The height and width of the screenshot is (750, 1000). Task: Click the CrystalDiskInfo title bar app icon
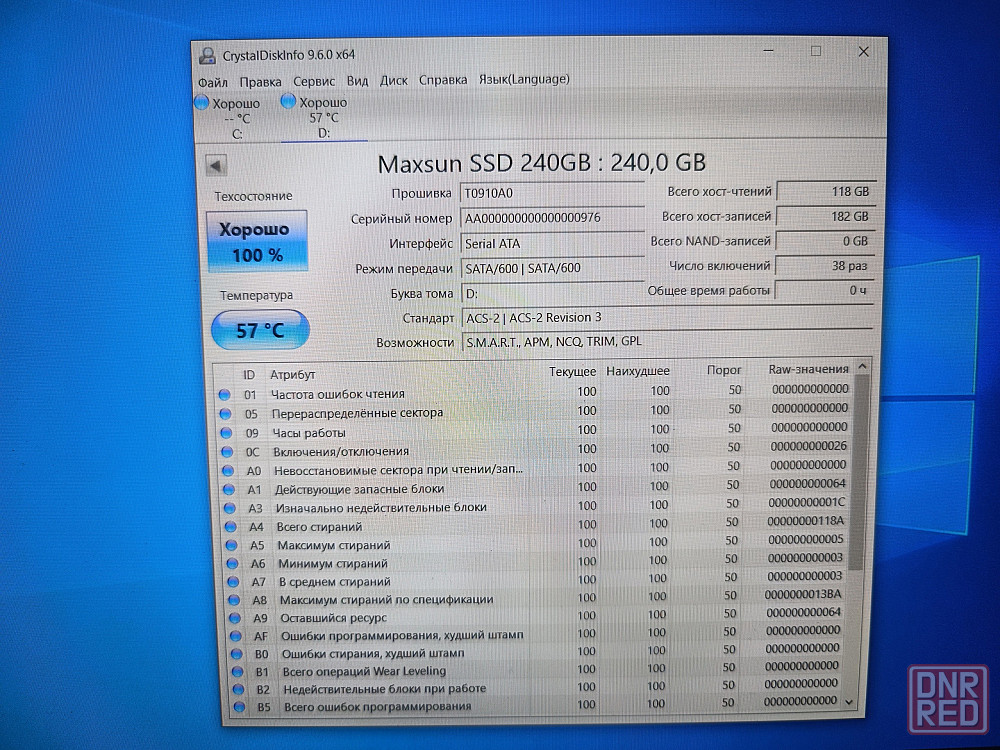tap(207, 55)
